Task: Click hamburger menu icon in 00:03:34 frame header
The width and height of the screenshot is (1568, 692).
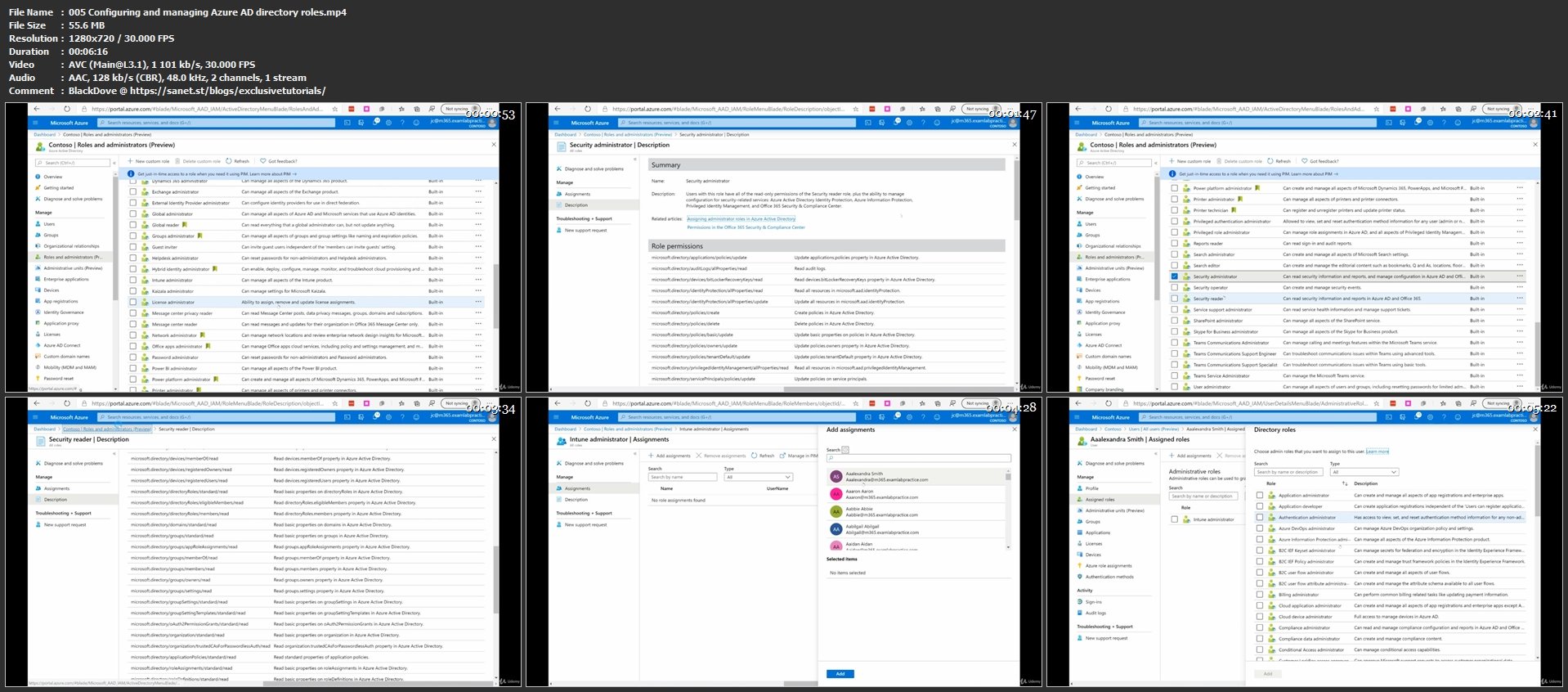Action: tap(35, 417)
